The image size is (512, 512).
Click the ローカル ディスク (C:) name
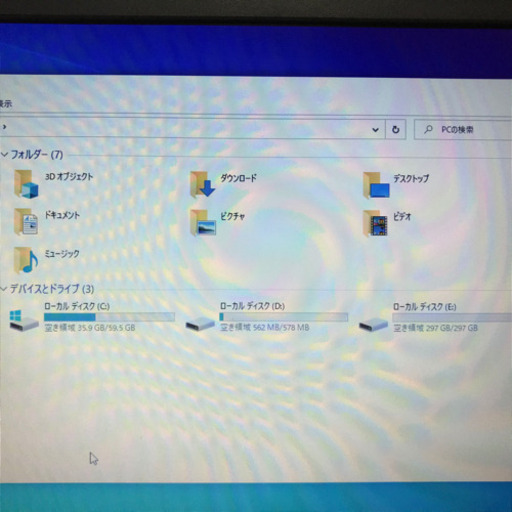77,306
